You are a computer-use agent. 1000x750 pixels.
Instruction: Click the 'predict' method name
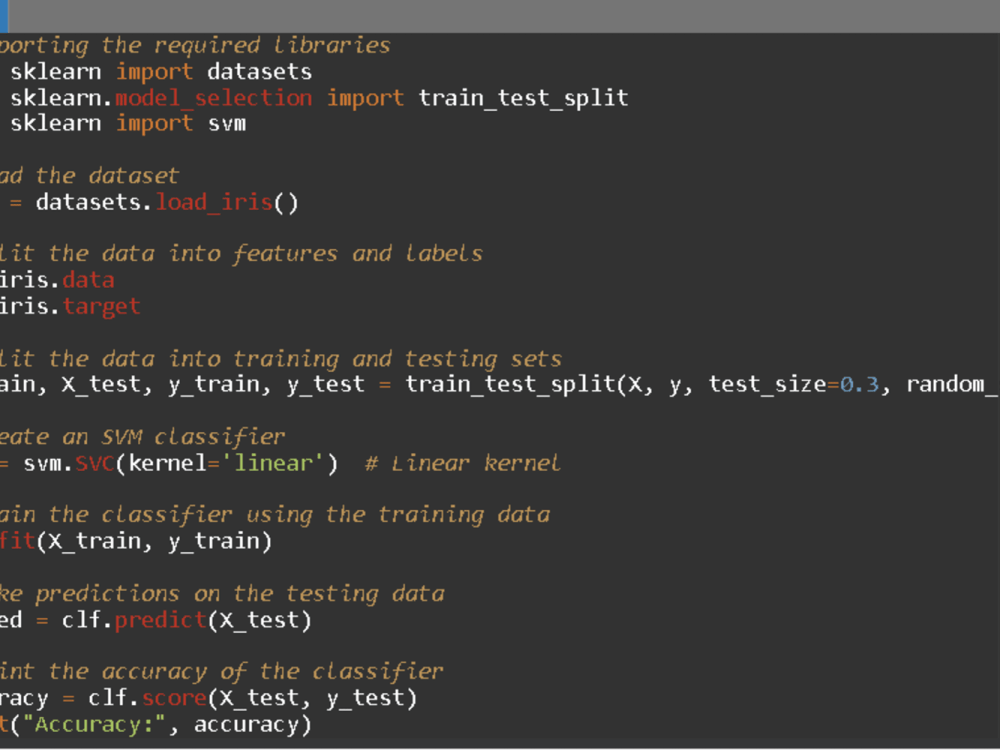tap(161, 620)
